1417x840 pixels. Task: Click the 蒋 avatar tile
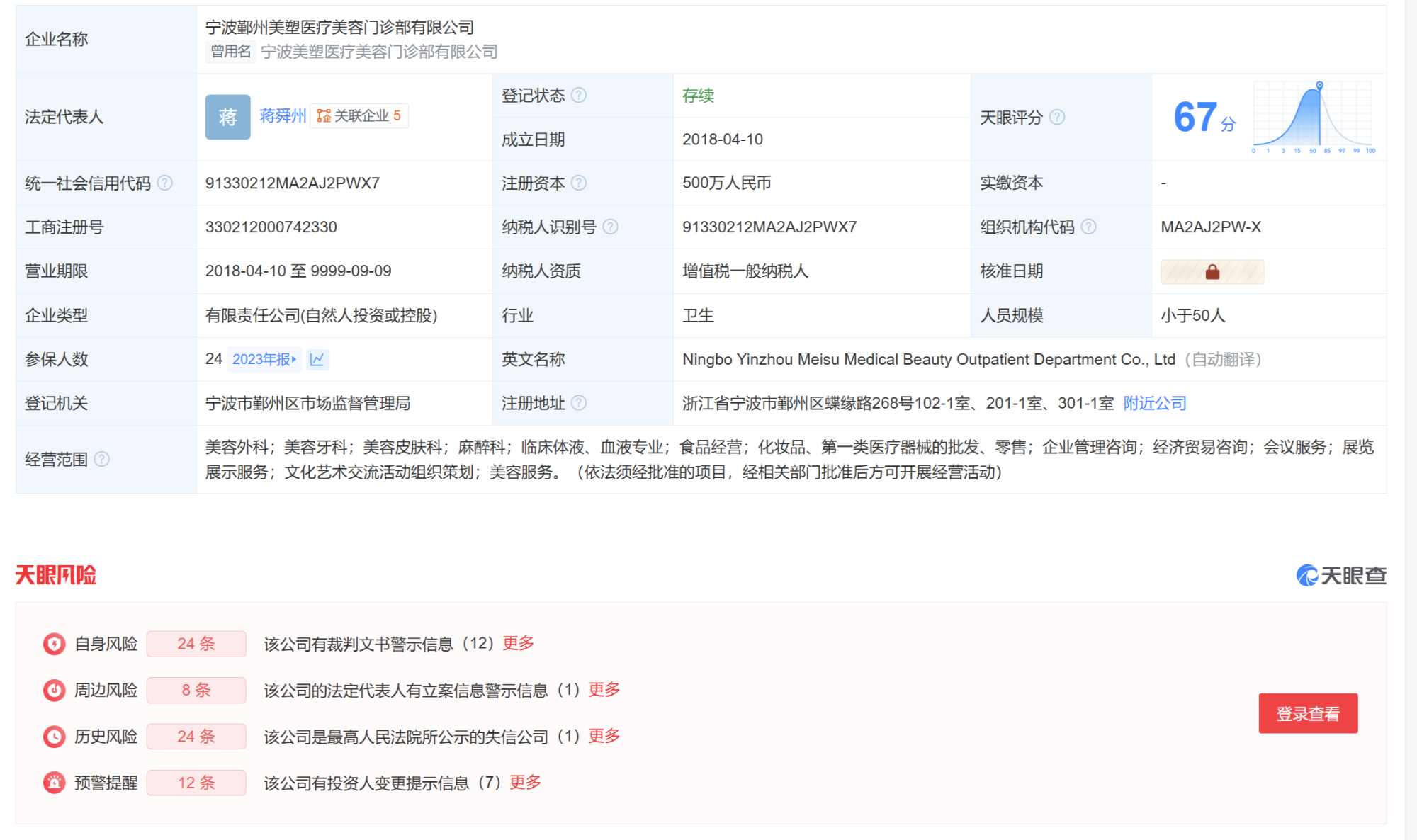(x=227, y=117)
